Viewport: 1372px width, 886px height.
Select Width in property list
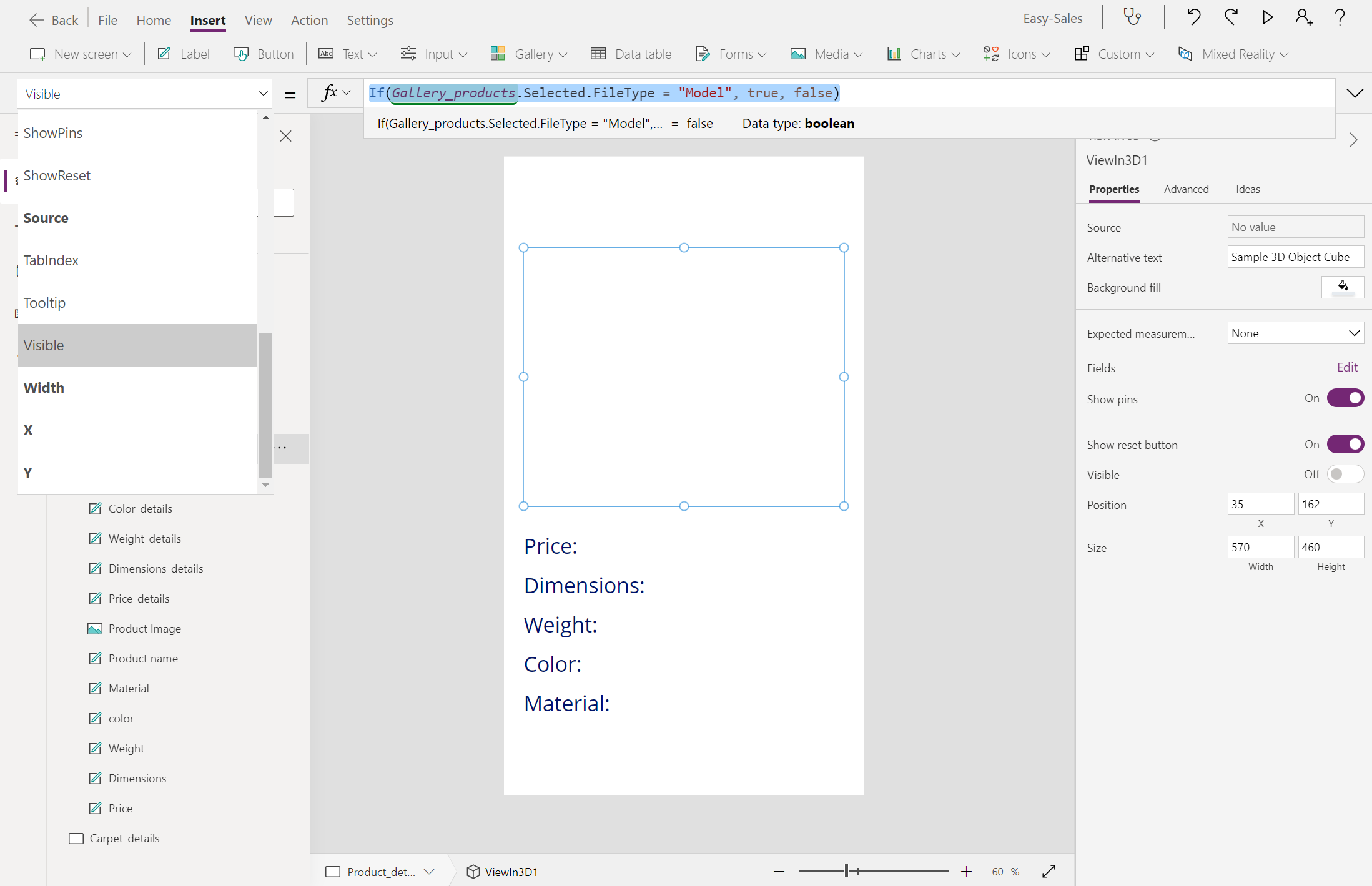coord(44,388)
